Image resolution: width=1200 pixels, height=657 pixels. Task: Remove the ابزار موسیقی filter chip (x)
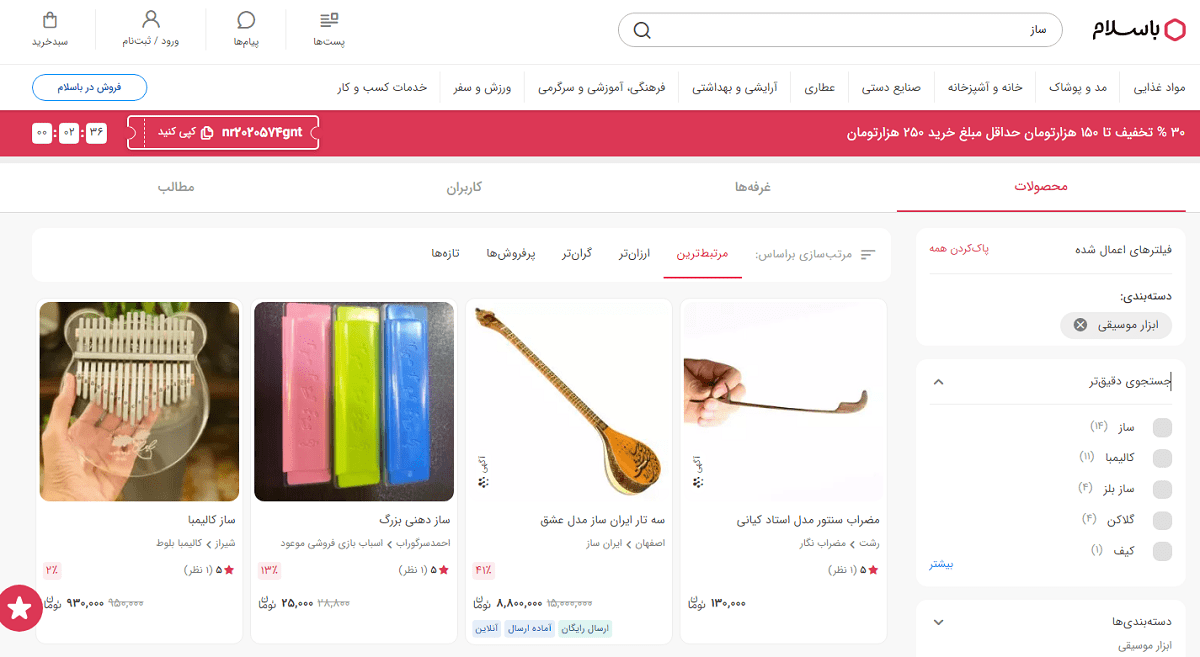[1080, 325]
